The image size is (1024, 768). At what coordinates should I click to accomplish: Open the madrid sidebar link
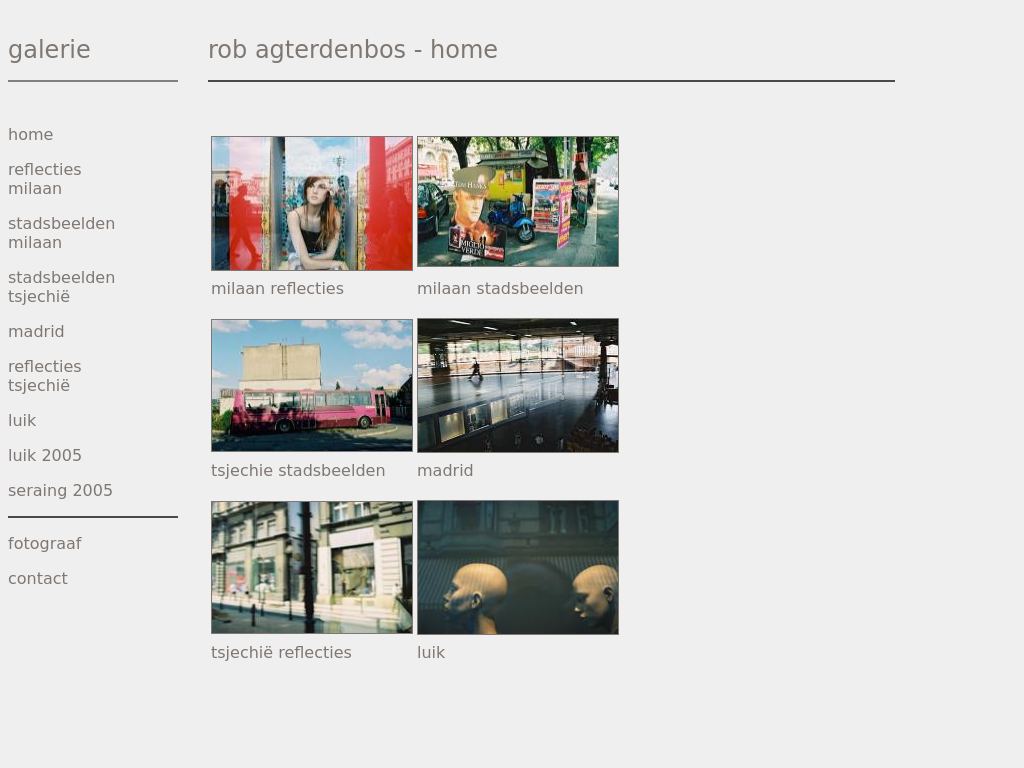pos(36,332)
